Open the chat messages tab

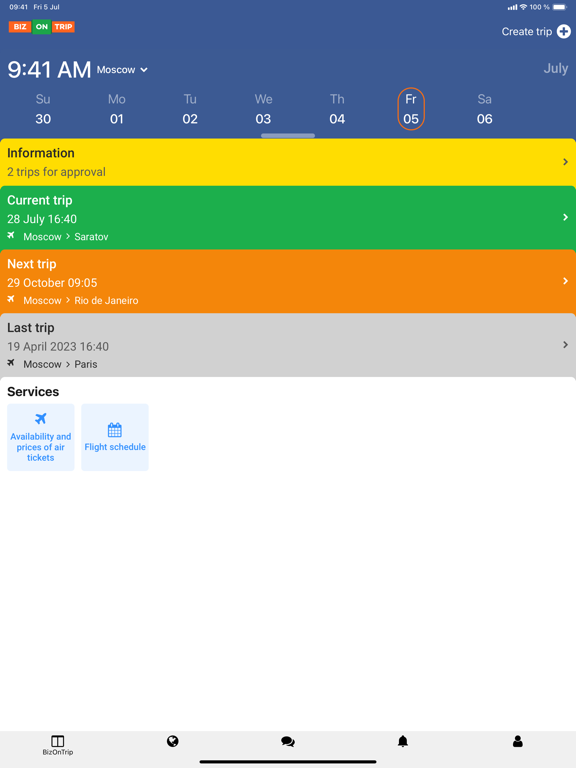(288, 742)
